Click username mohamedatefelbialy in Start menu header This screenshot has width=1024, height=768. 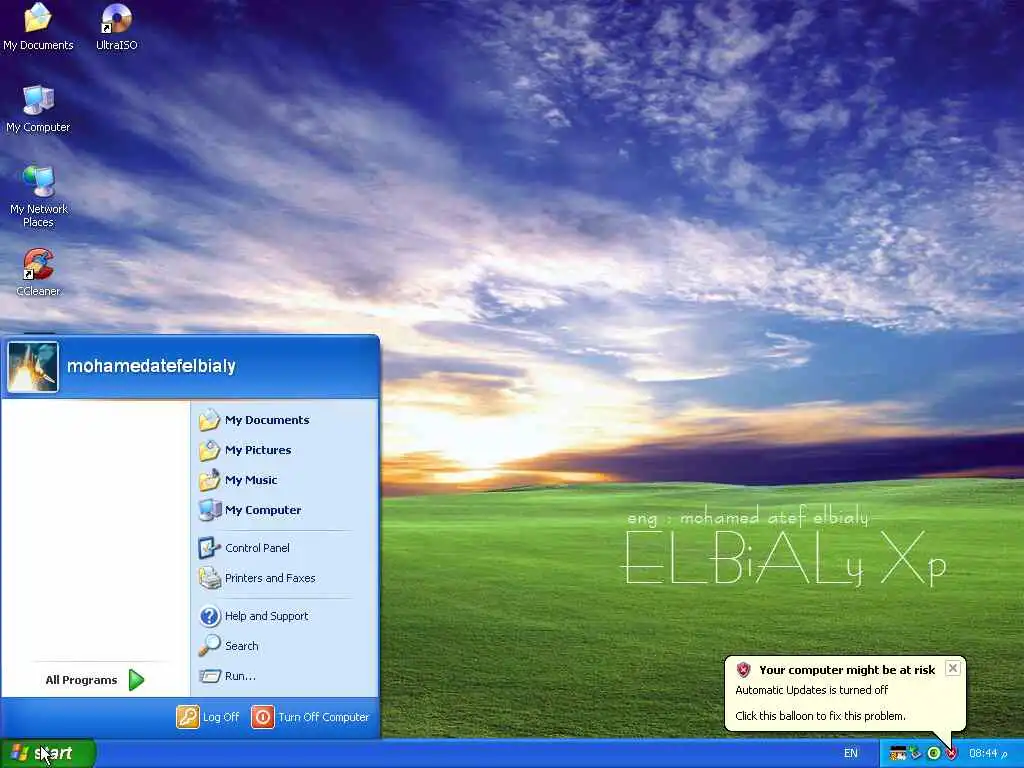152,366
